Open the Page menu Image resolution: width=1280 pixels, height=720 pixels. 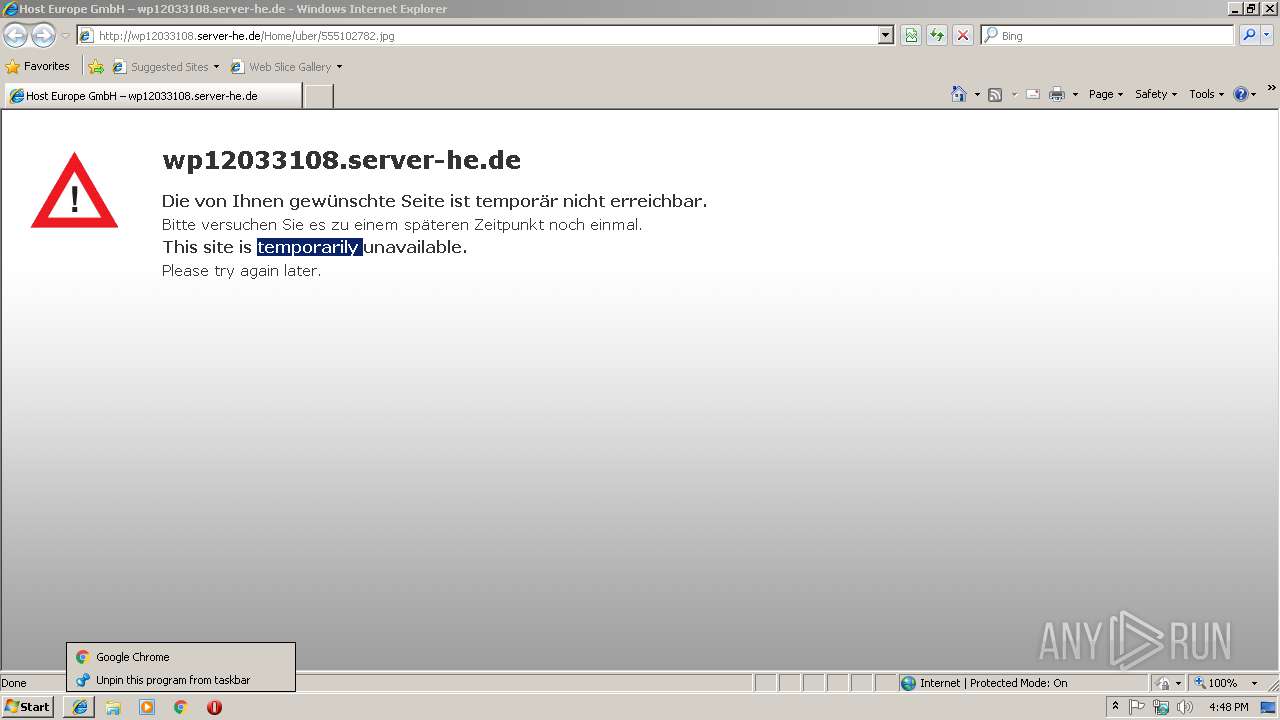click(1106, 94)
